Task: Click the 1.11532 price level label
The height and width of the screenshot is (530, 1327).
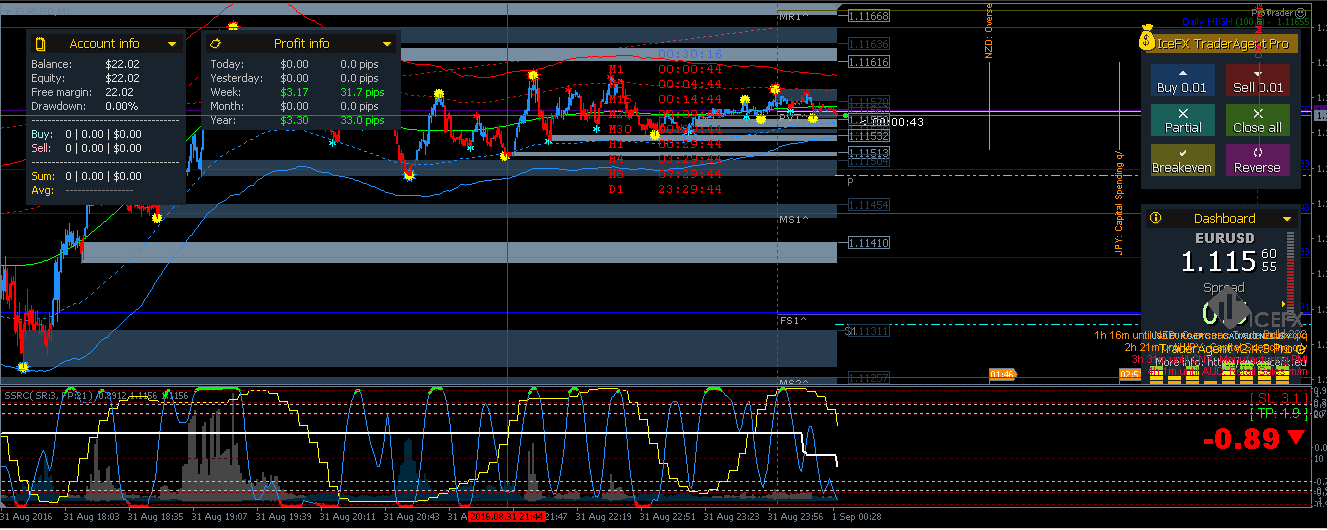Action: tap(868, 135)
